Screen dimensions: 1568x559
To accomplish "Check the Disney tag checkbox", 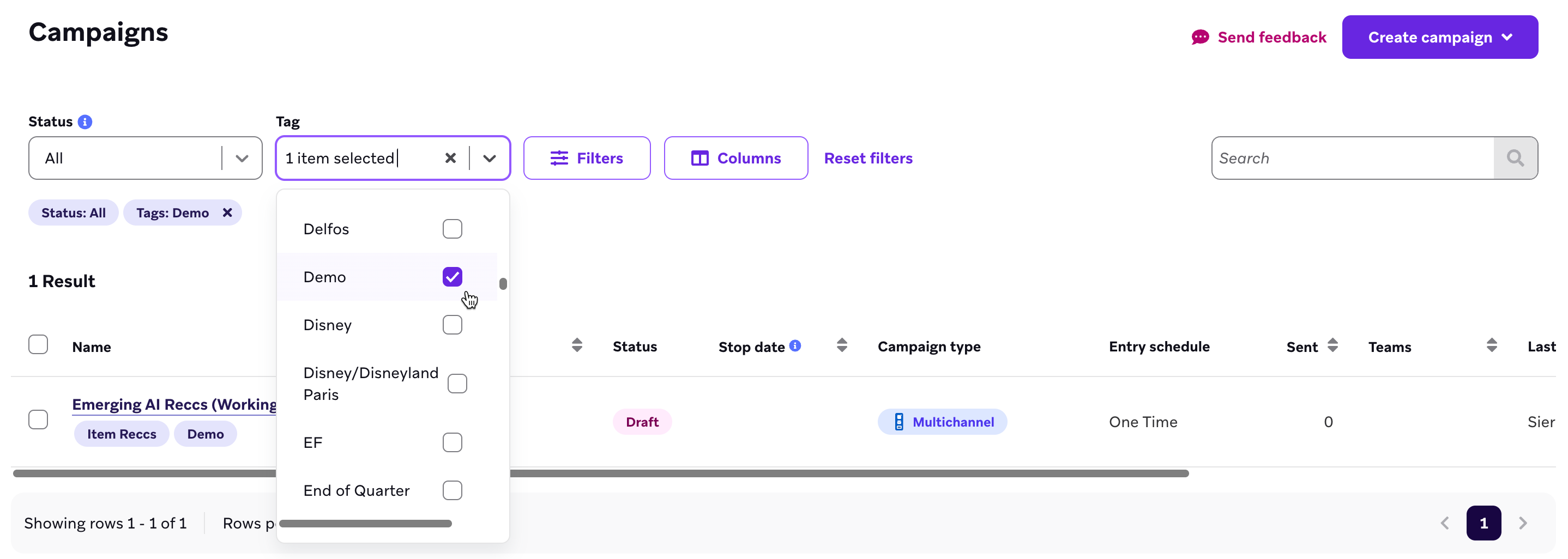I will pyautogui.click(x=453, y=325).
